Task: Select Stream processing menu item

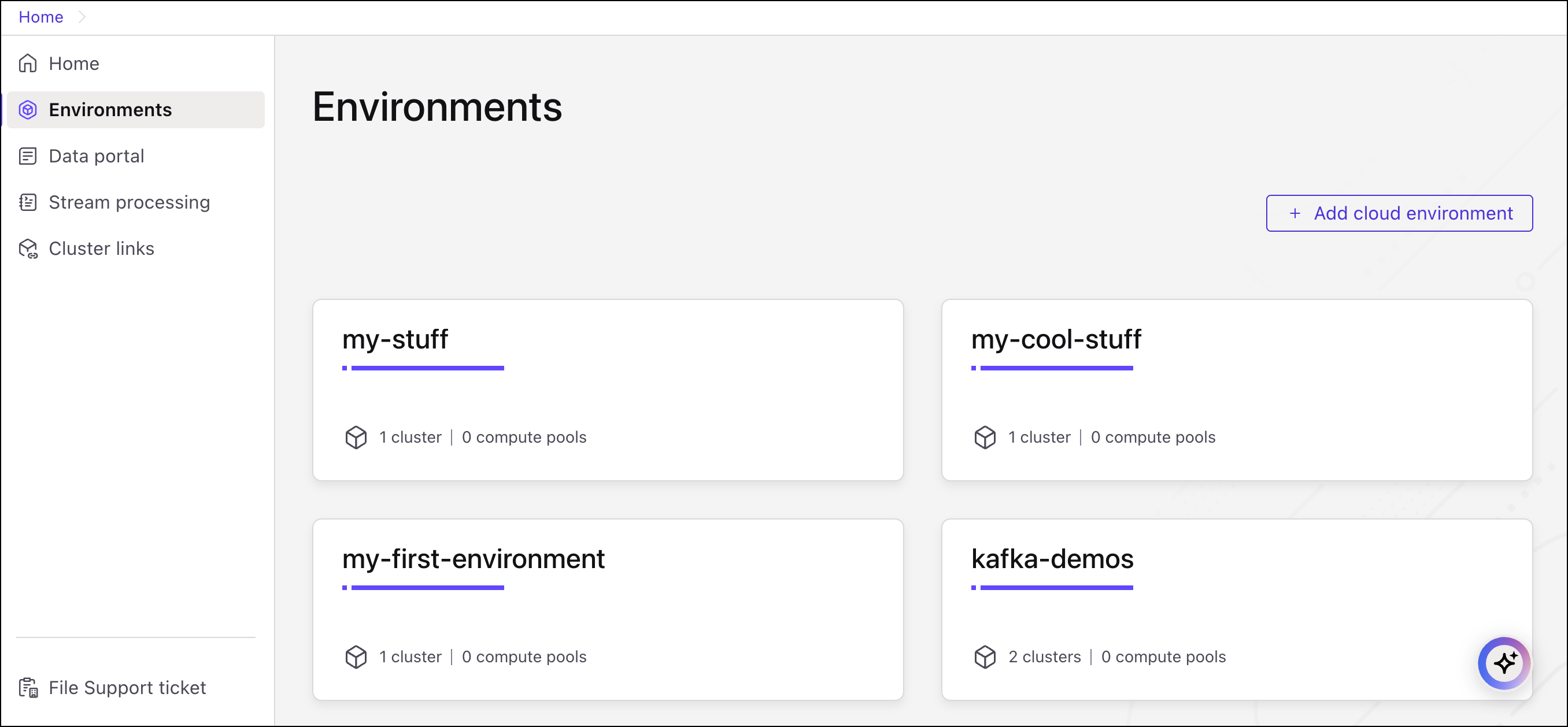Action: [x=129, y=202]
